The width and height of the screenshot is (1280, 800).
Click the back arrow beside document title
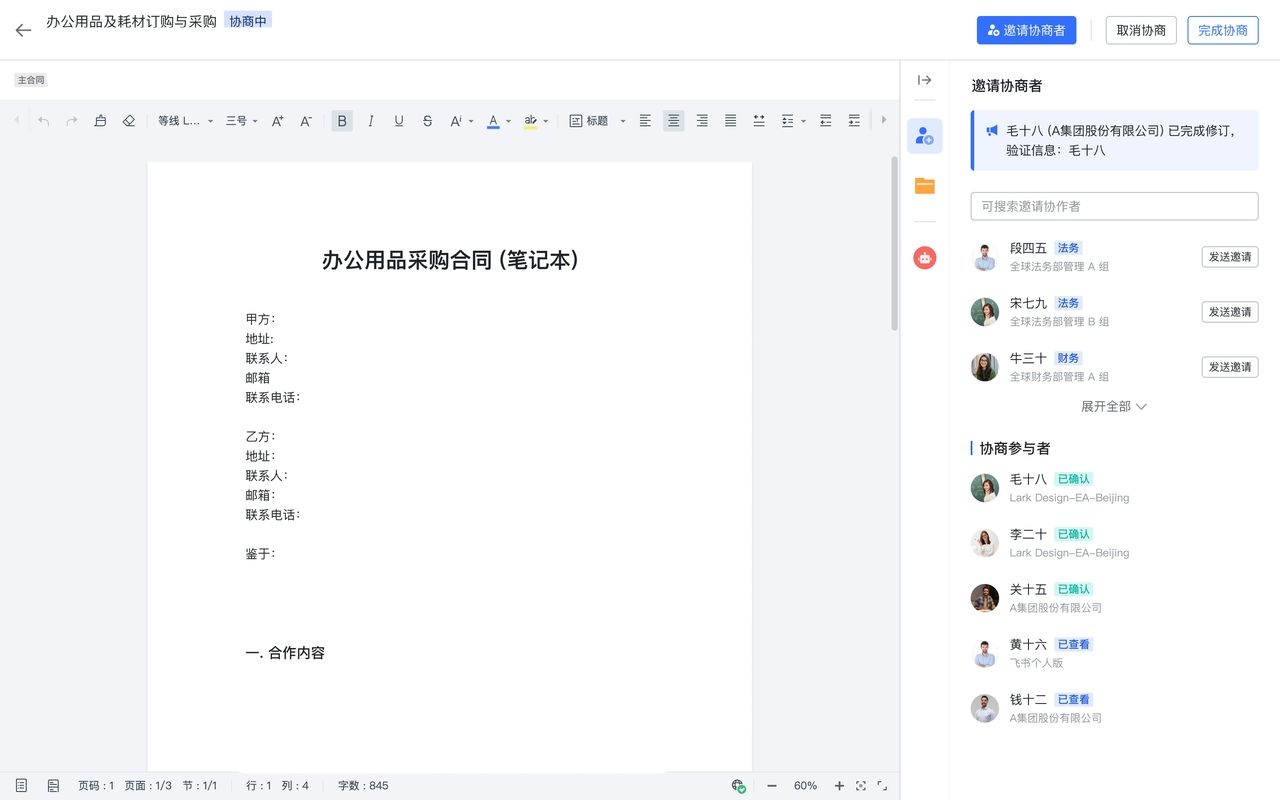(x=23, y=30)
